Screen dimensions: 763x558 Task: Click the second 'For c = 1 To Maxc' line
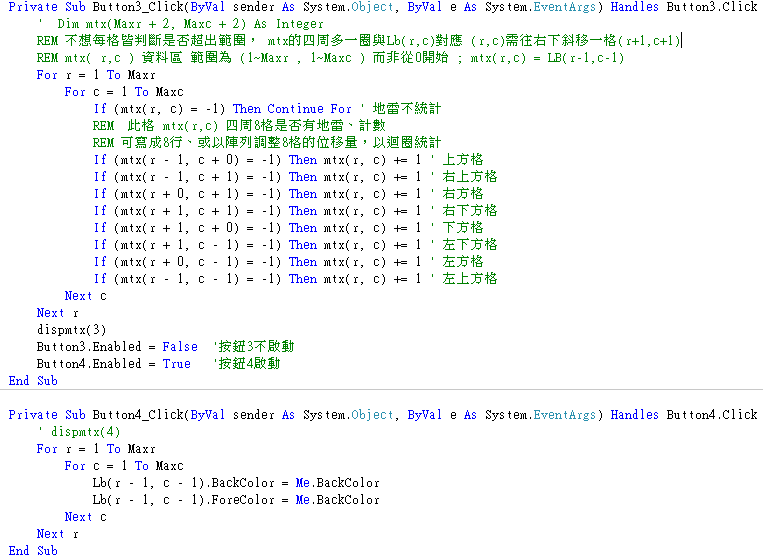point(124,466)
